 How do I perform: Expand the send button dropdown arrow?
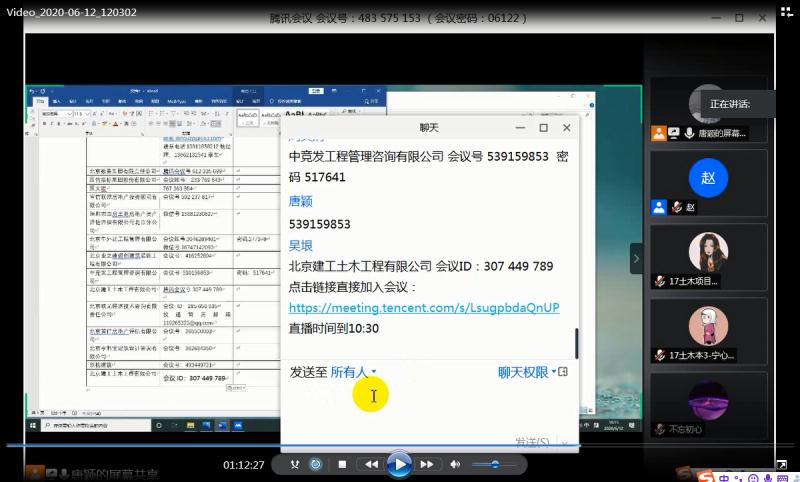coord(565,443)
